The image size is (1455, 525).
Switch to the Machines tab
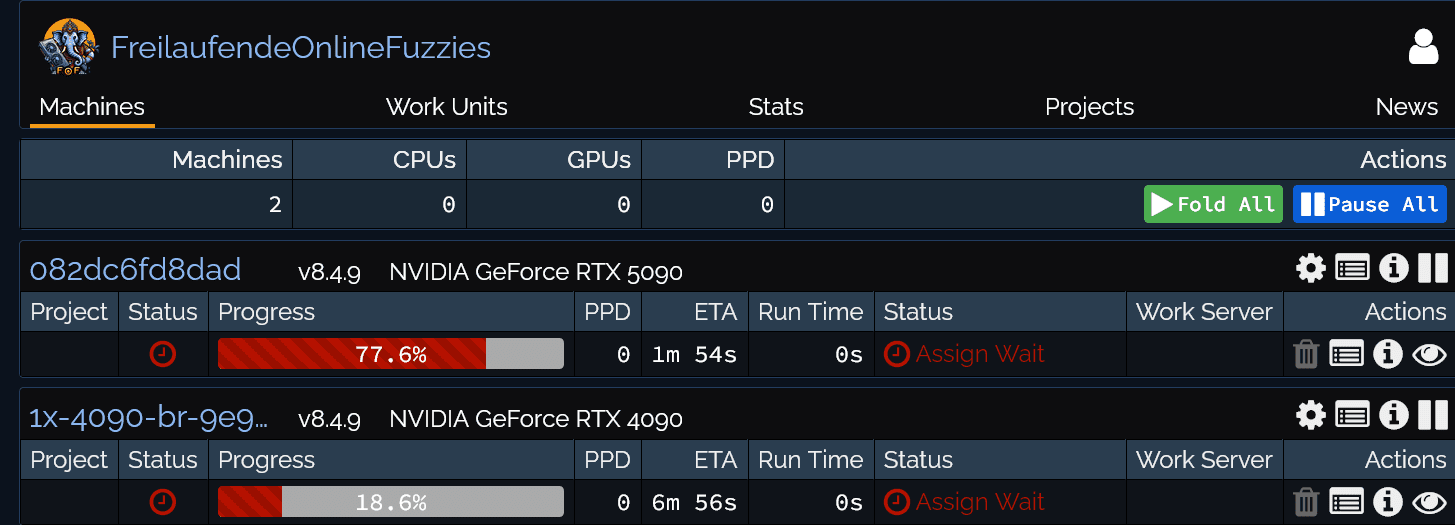tap(92, 107)
